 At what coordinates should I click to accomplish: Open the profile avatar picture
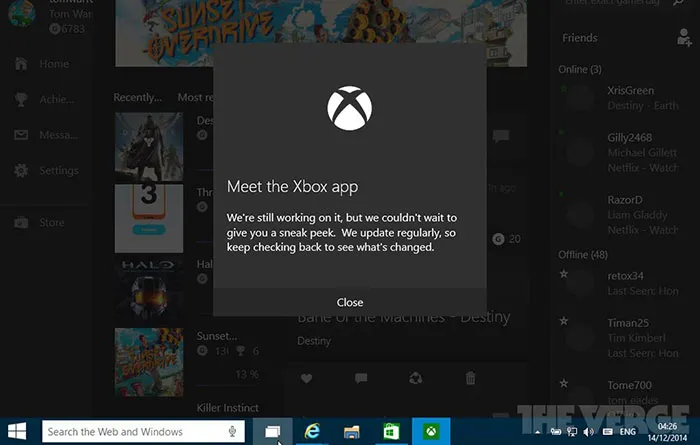pyautogui.click(x=21, y=12)
